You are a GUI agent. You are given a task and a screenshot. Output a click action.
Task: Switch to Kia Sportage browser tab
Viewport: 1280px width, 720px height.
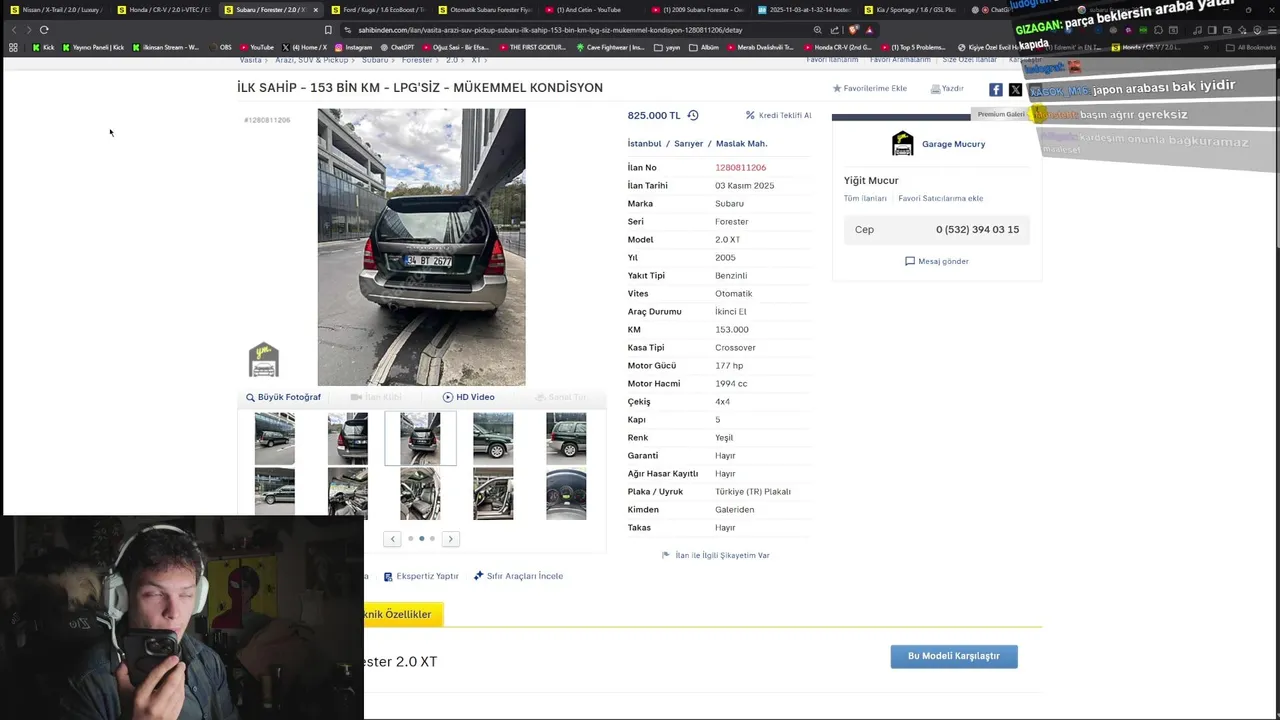(x=911, y=9)
